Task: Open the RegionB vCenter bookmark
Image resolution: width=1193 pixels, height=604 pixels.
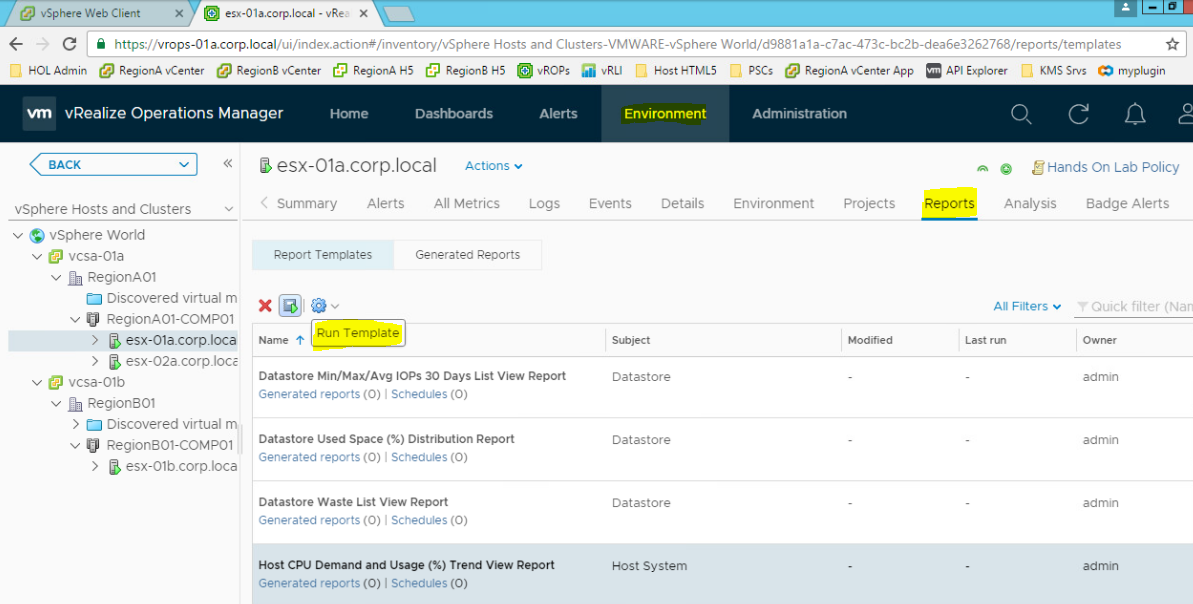Action: (269, 71)
